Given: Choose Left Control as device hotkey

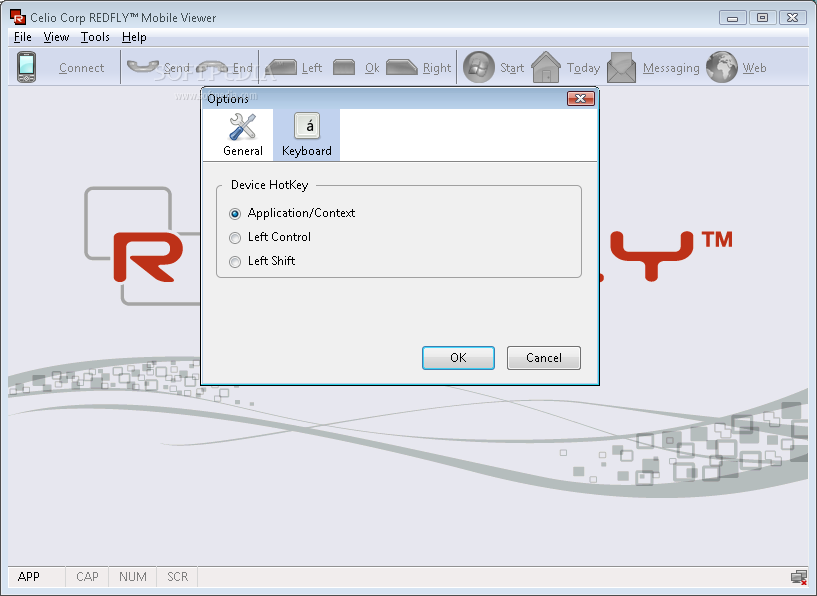Looking at the screenshot, I should (x=235, y=238).
